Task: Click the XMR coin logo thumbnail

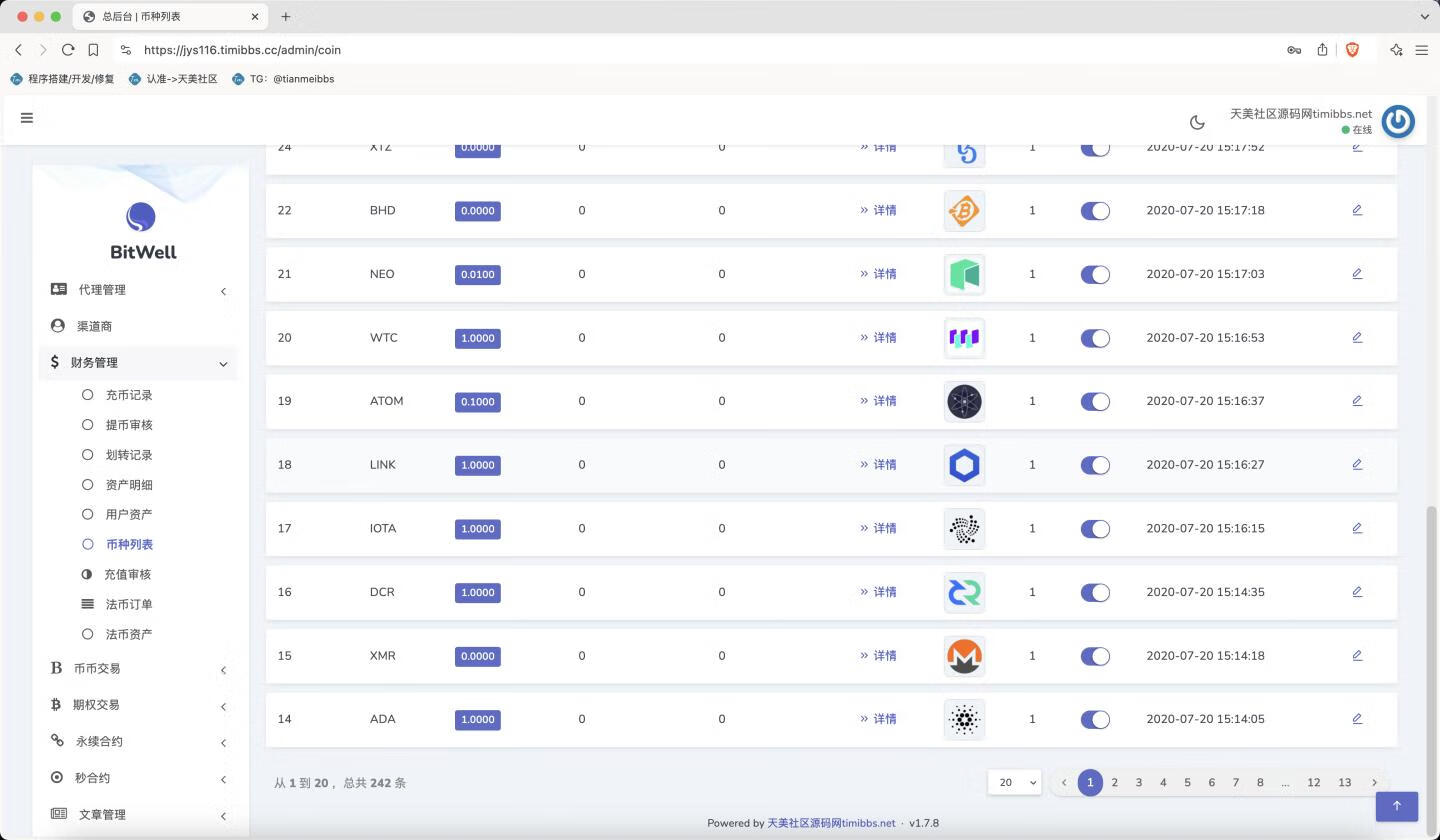Action: tap(963, 655)
